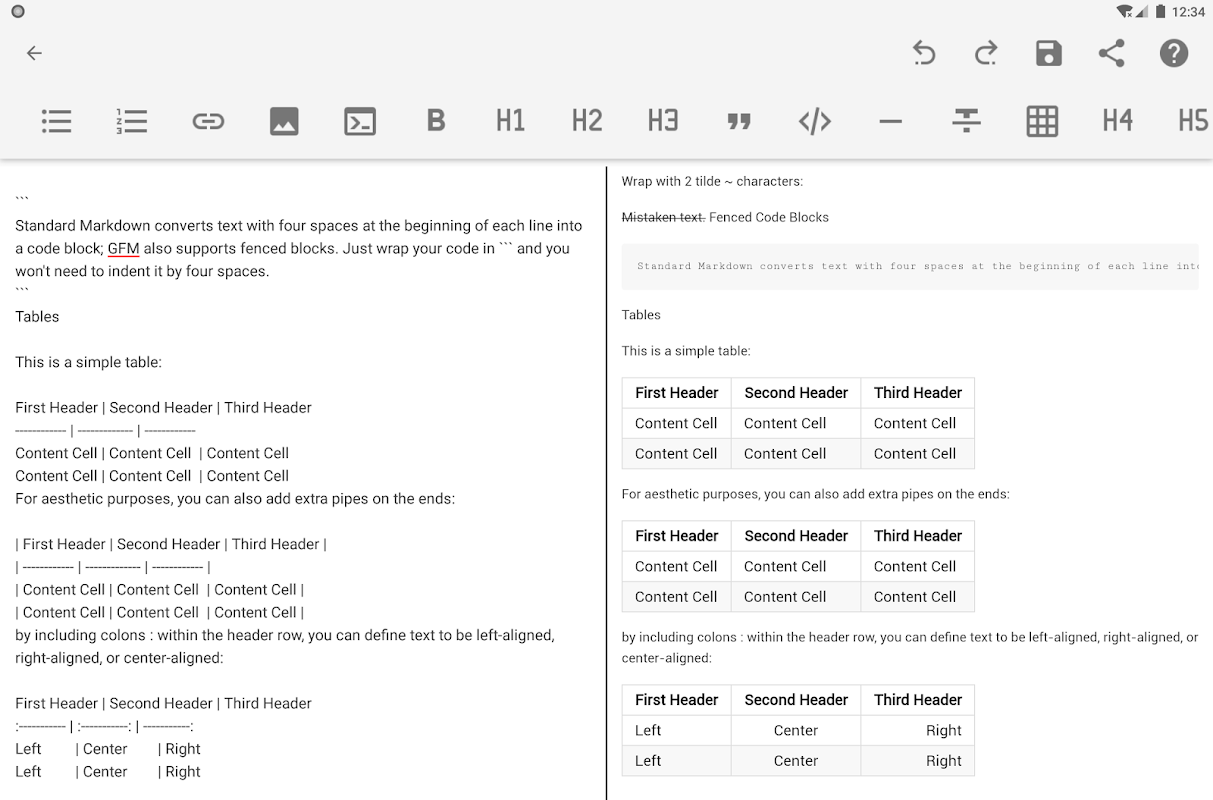Apply H5 heading

tap(1193, 121)
